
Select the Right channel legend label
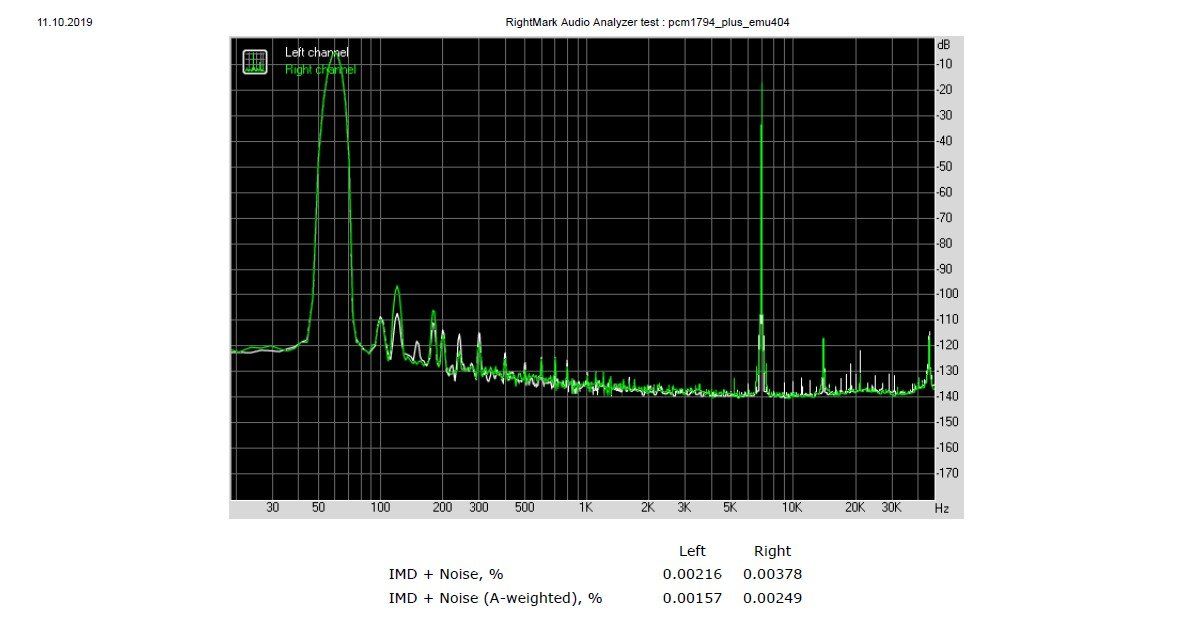[x=320, y=69]
